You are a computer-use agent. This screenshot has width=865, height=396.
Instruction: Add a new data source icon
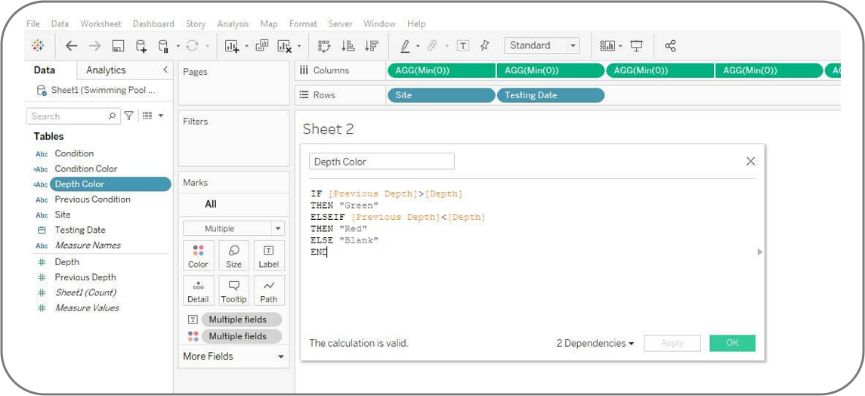[x=141, y=46]
